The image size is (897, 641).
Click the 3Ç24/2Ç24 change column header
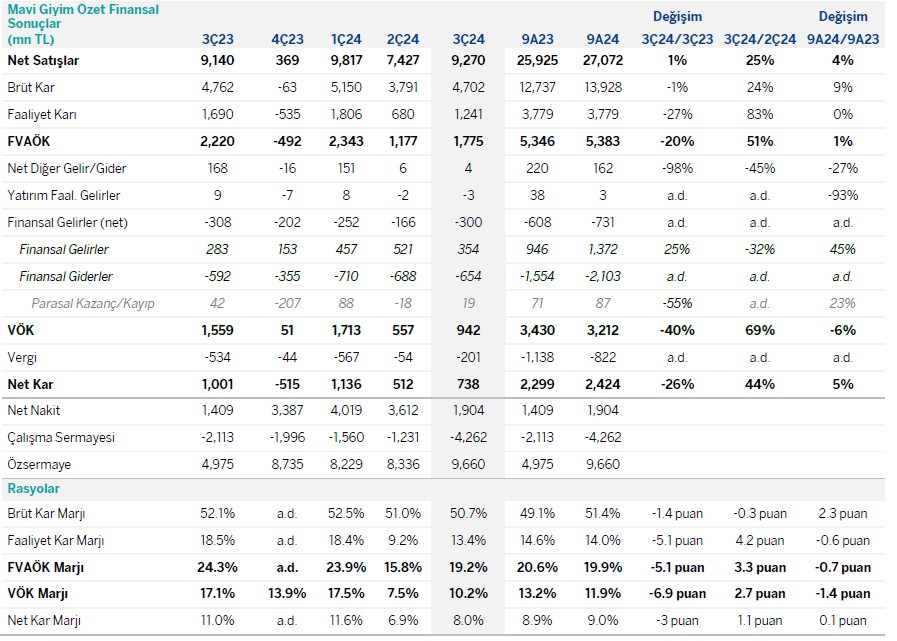pyautogui.click(x=759, y=39)
